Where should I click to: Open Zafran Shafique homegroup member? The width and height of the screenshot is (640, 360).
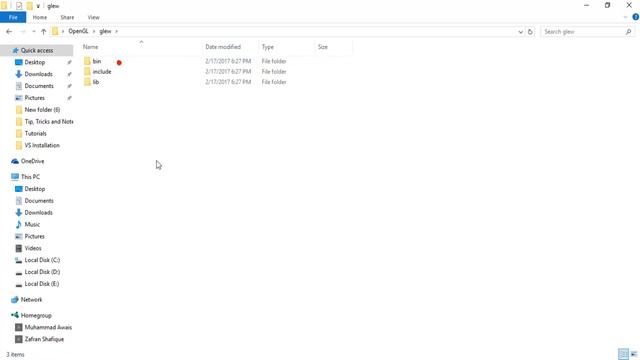click(x=44, y=339)
